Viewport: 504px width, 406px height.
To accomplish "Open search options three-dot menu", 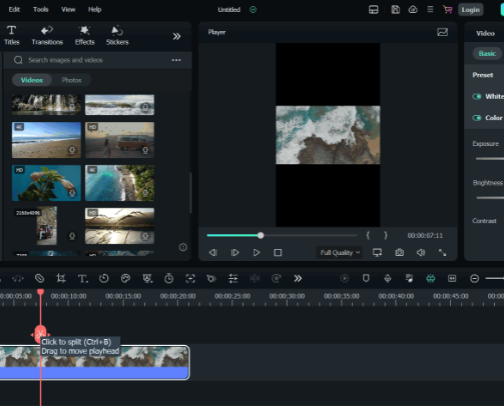I will pyautogui.click(x=176, y=60).
